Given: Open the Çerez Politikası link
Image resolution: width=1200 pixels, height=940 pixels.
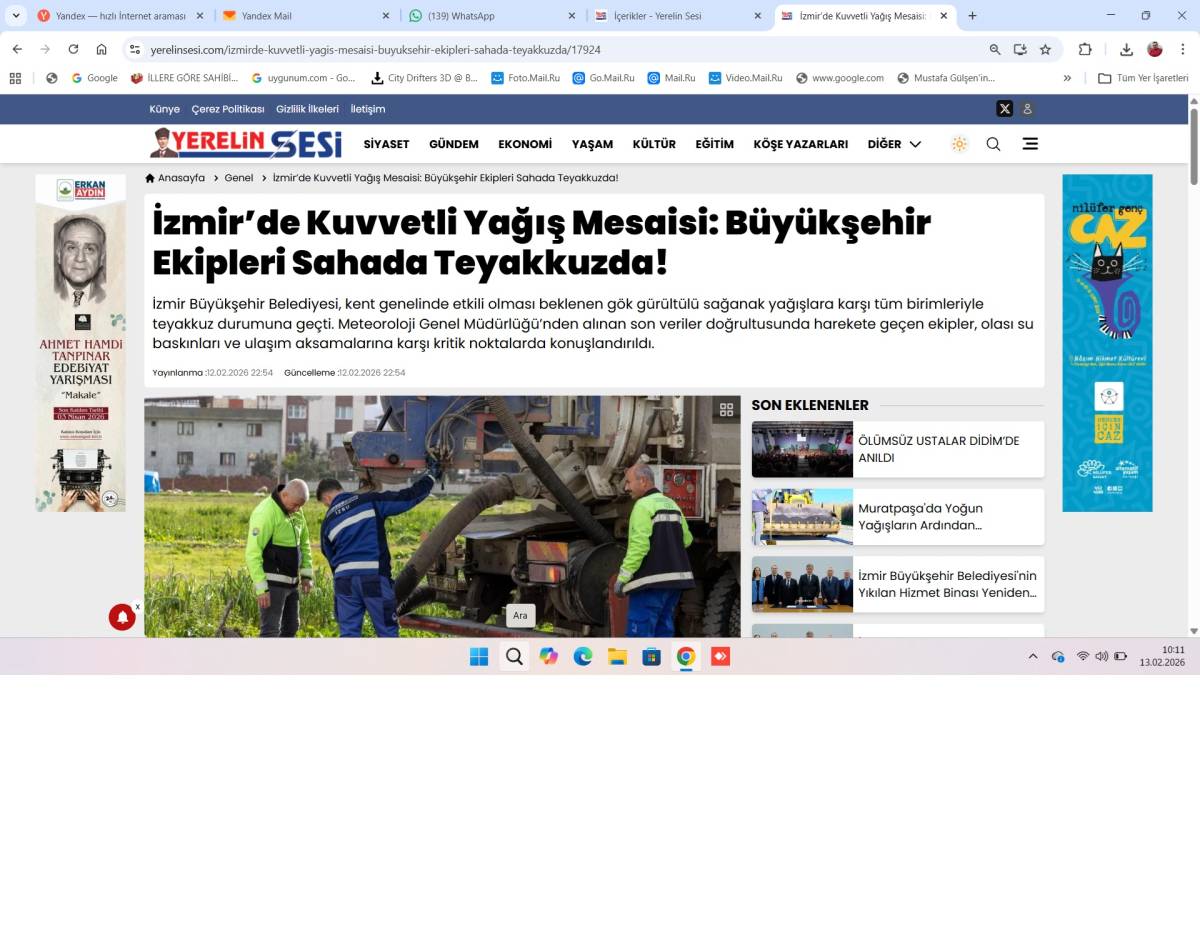Looking at the screenshot, I should pos(228,109).
